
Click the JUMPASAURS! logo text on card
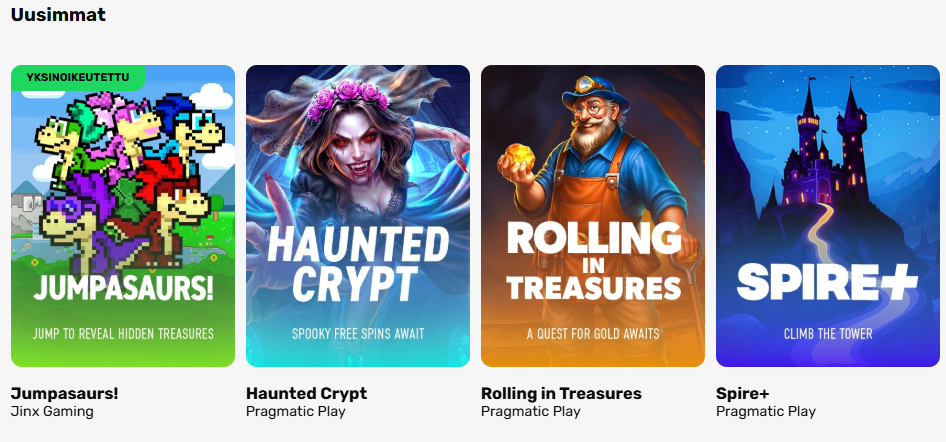[123, 288]
